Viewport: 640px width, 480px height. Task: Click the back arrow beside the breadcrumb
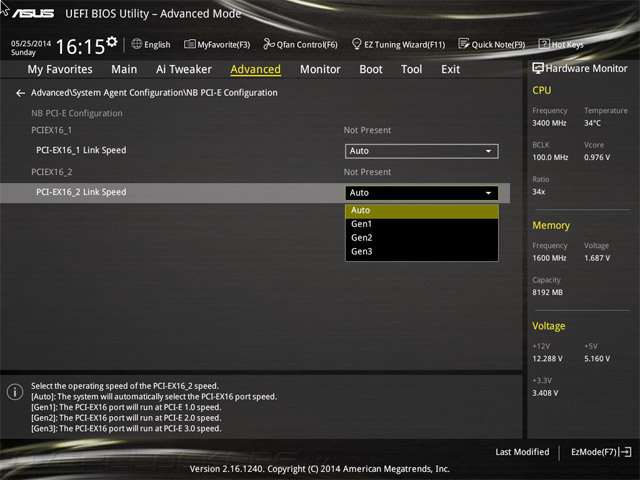point(20,93)
